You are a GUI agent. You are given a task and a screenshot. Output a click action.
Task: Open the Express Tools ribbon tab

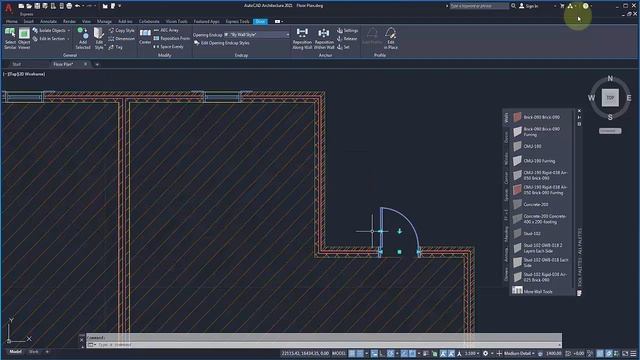(x=238, y=21)
